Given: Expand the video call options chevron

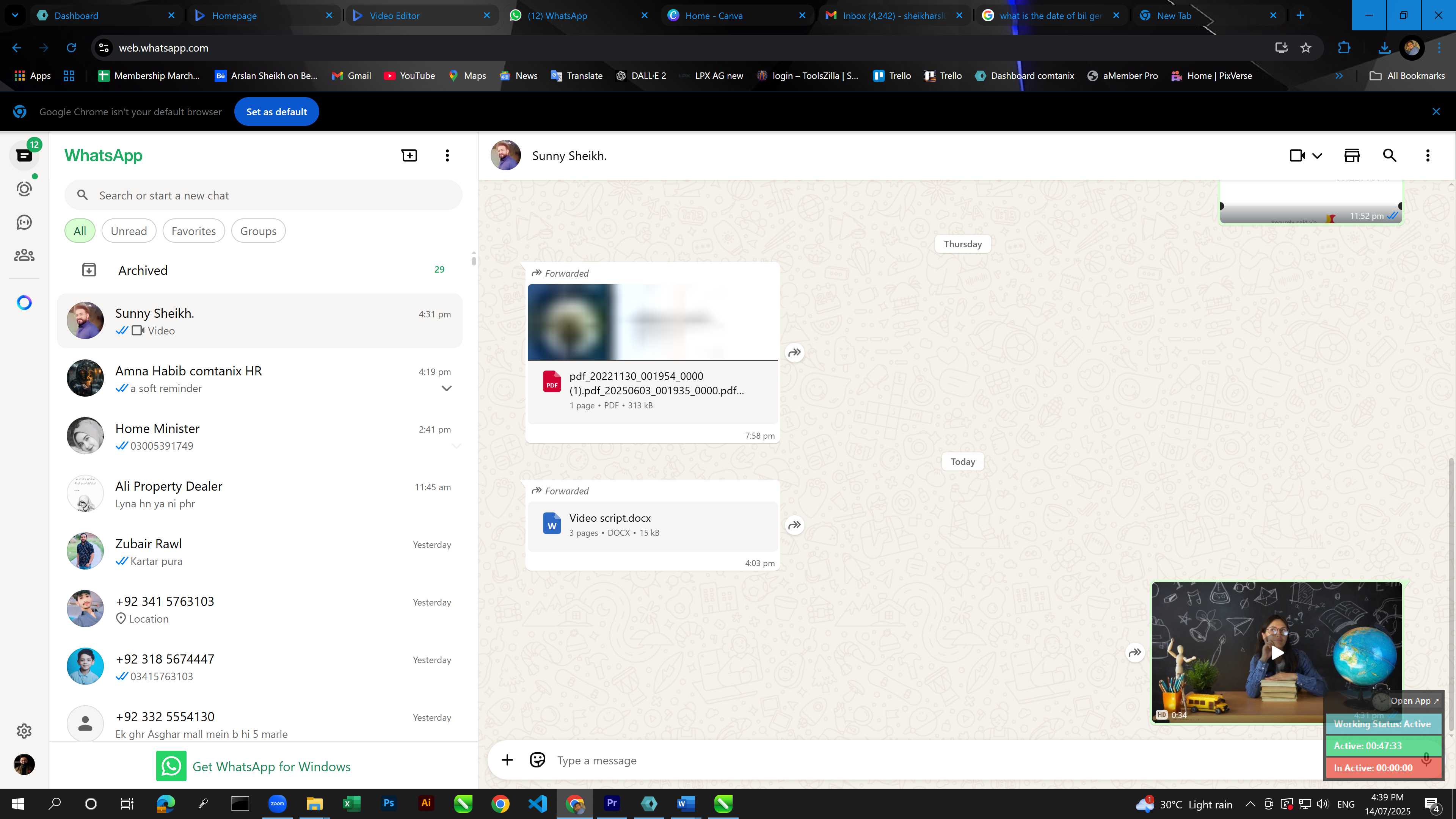Looking at the screenshot, I should pyautogui.click(x=1317, y=156).
